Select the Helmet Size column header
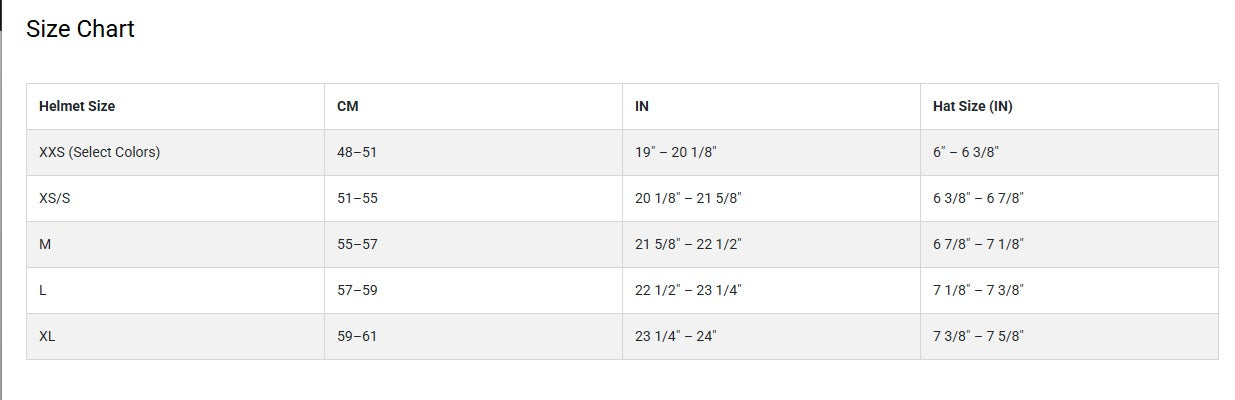The image size is (1235, 400). 77,106
